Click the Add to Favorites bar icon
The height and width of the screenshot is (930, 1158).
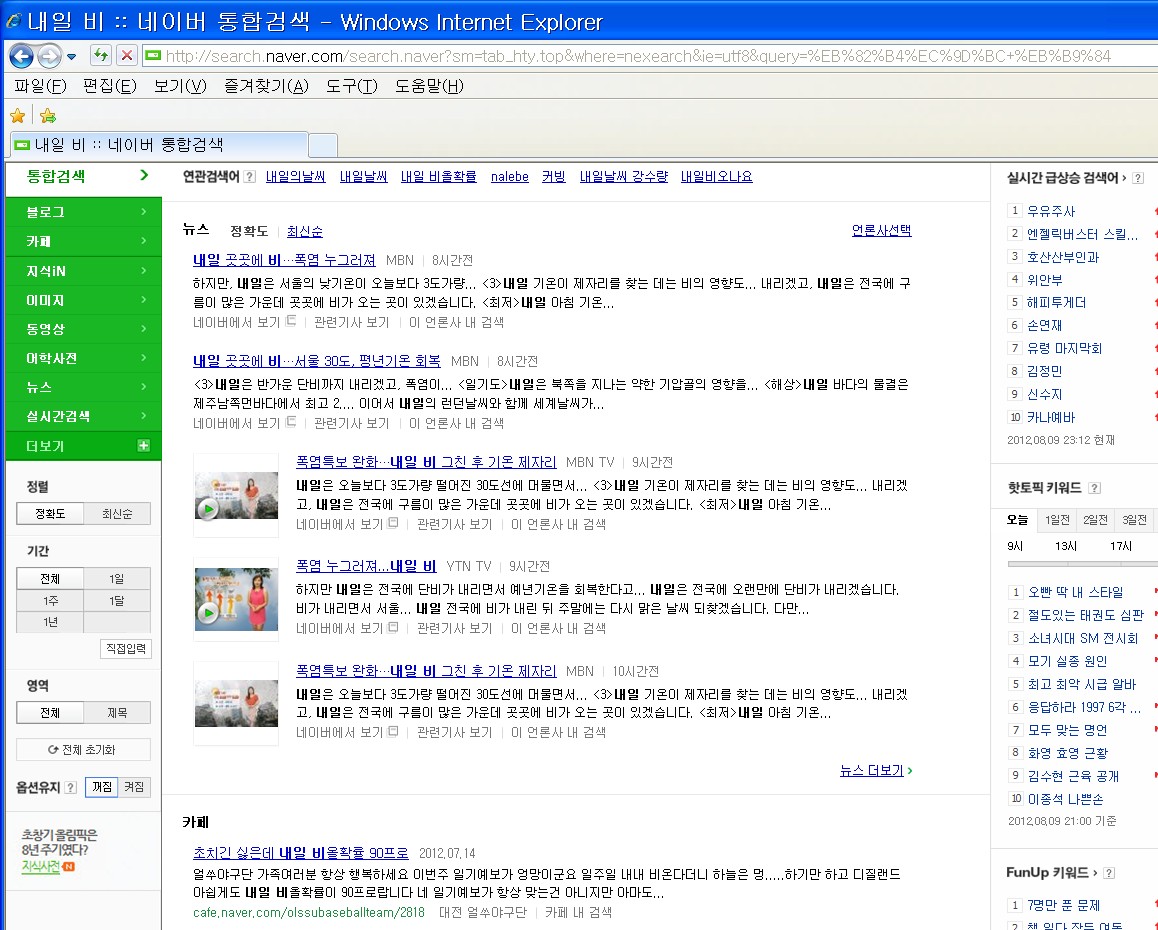(x=47, y=116)
